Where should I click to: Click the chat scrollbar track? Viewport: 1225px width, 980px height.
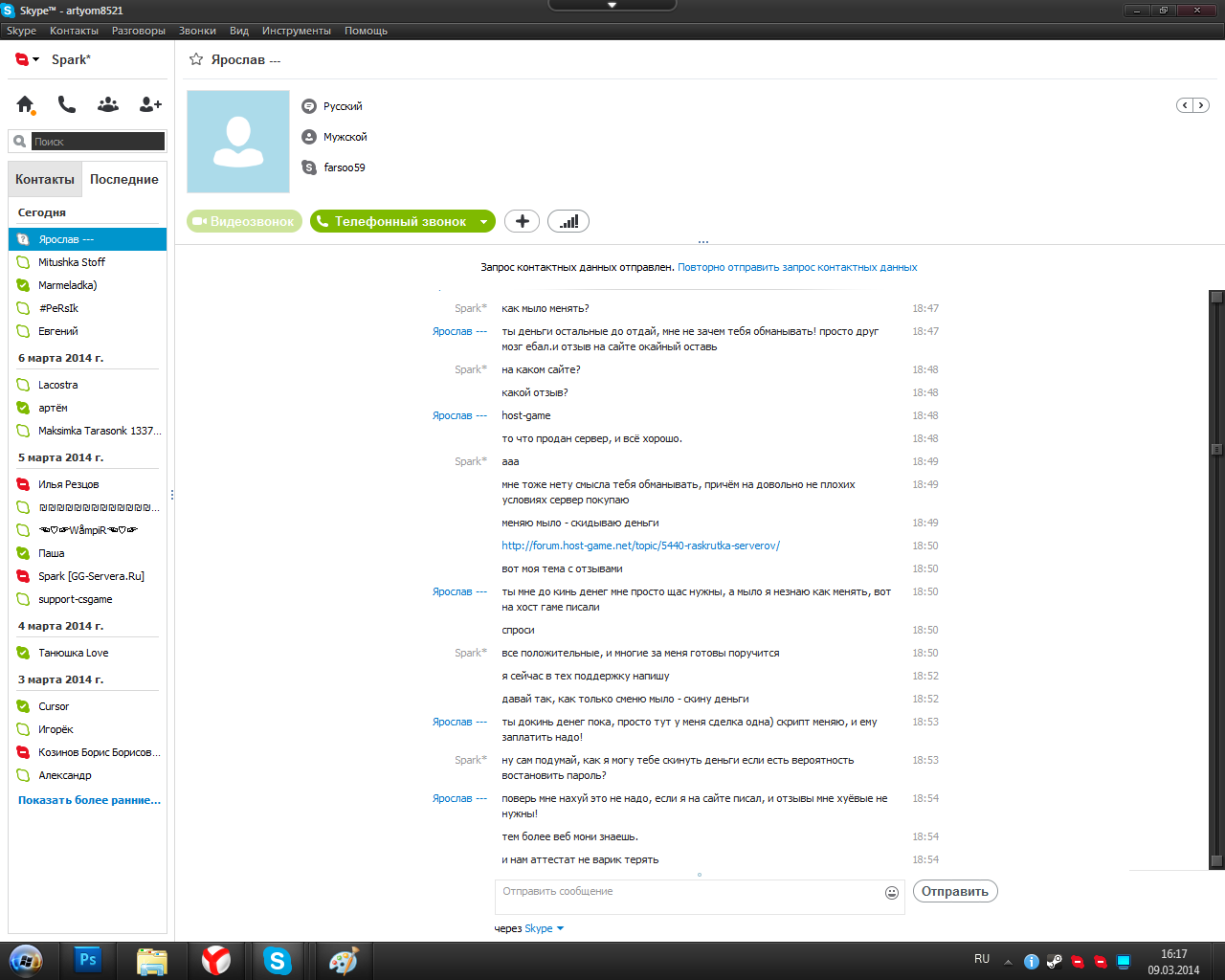(x=1216, y=580)
